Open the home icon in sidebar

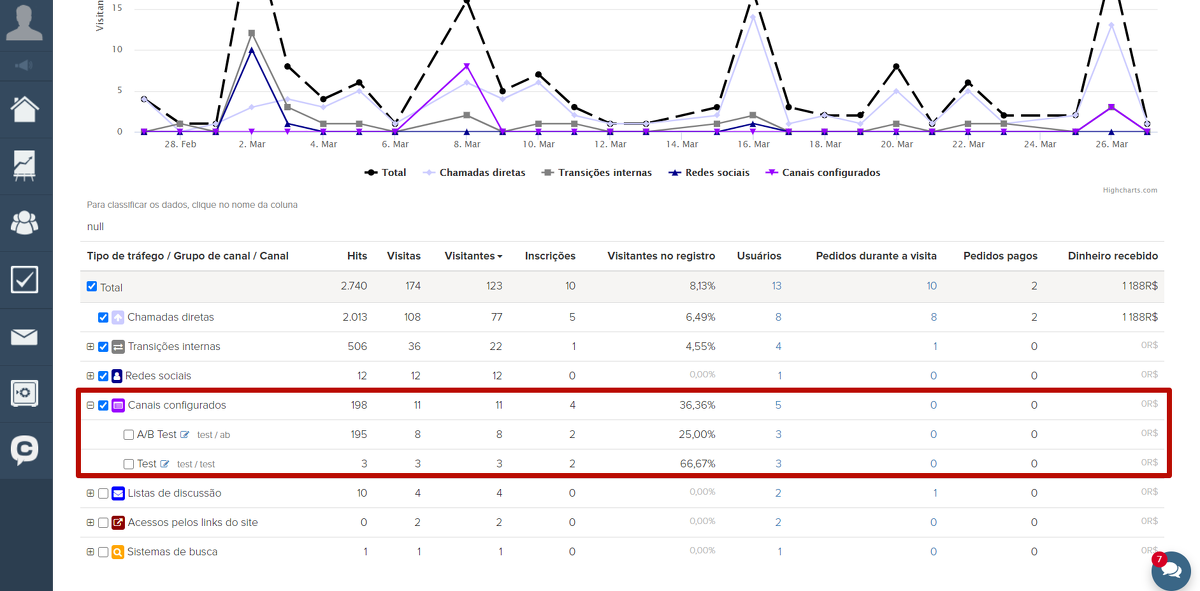[25, 108]
